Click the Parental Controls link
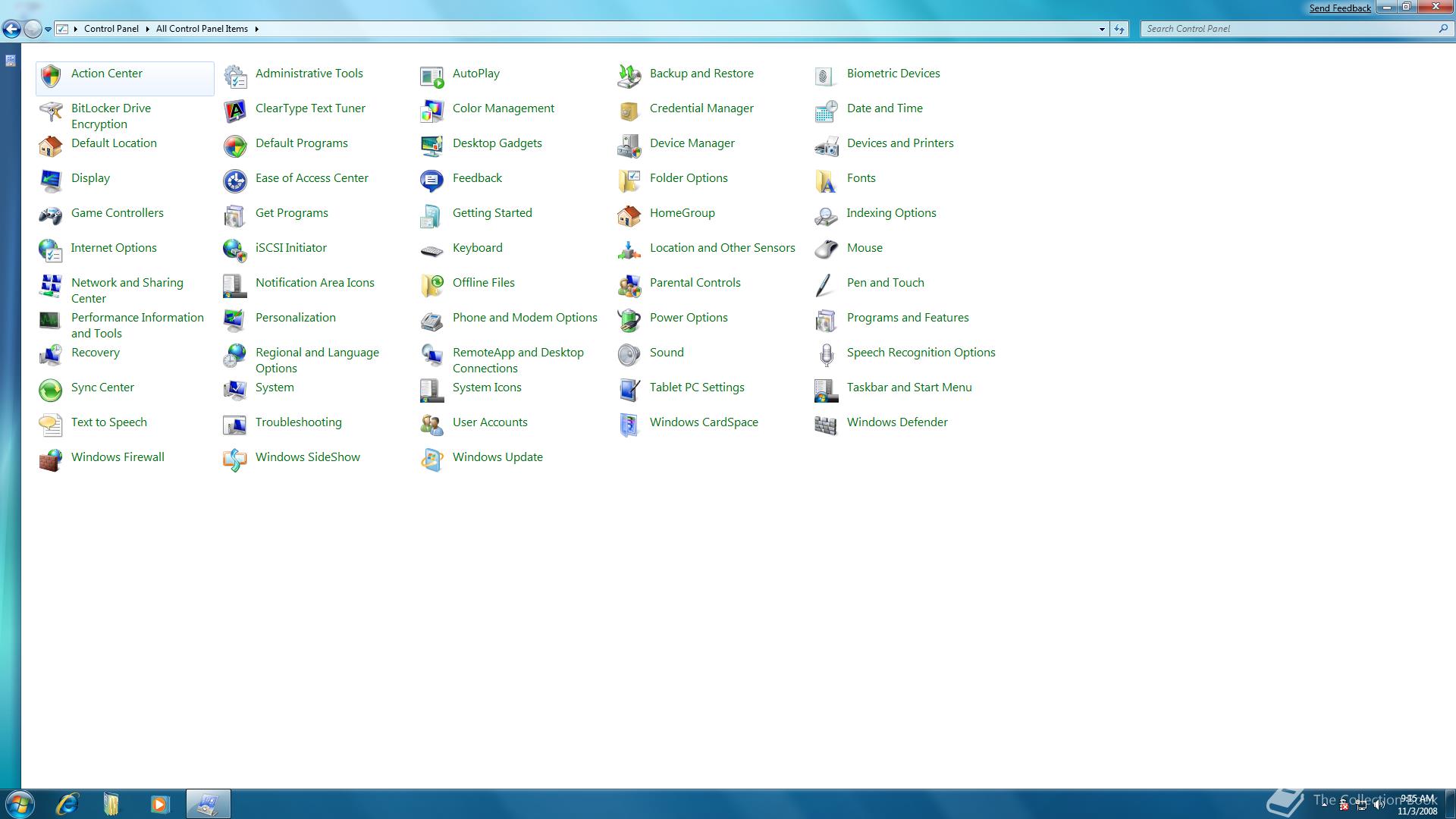1456x819 pixels. point(695,283)
